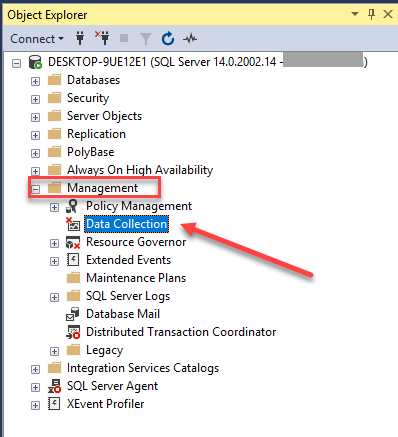Click the Connect Object Explorer plug icon
Screen dimensions: 398x437
click(80, 38)
